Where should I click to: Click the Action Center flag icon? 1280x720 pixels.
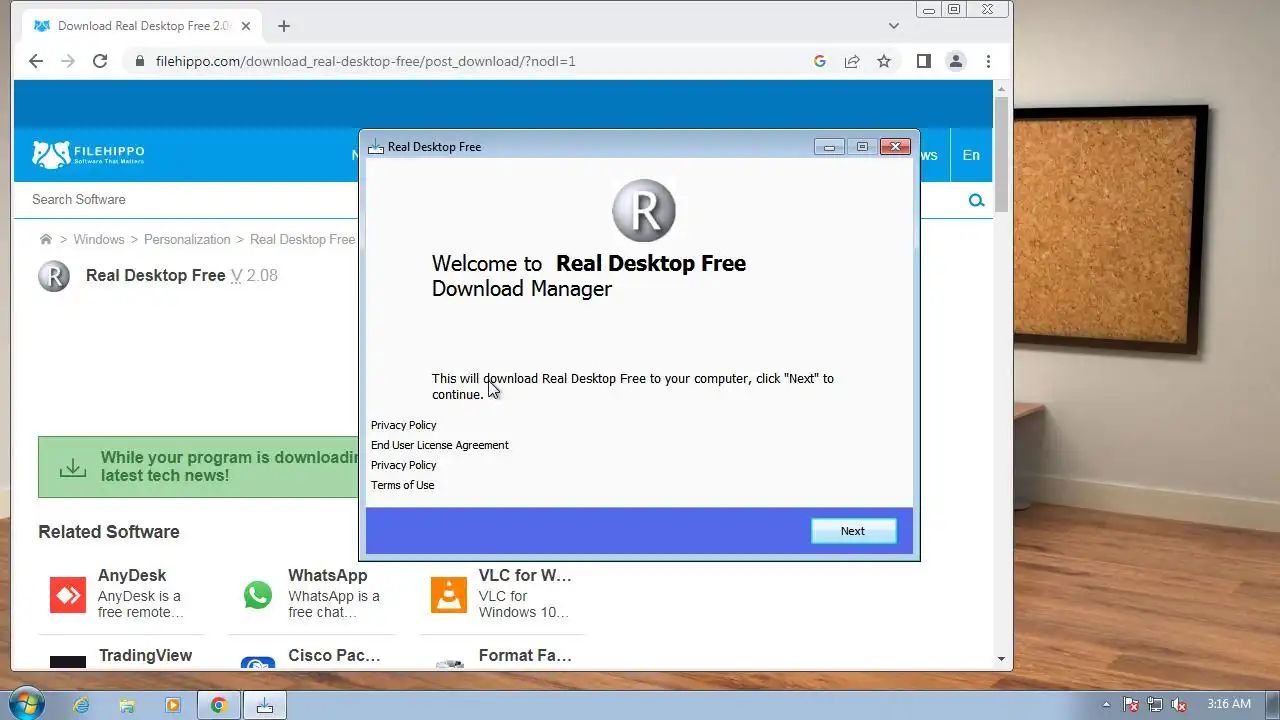tap(1131, 705)
